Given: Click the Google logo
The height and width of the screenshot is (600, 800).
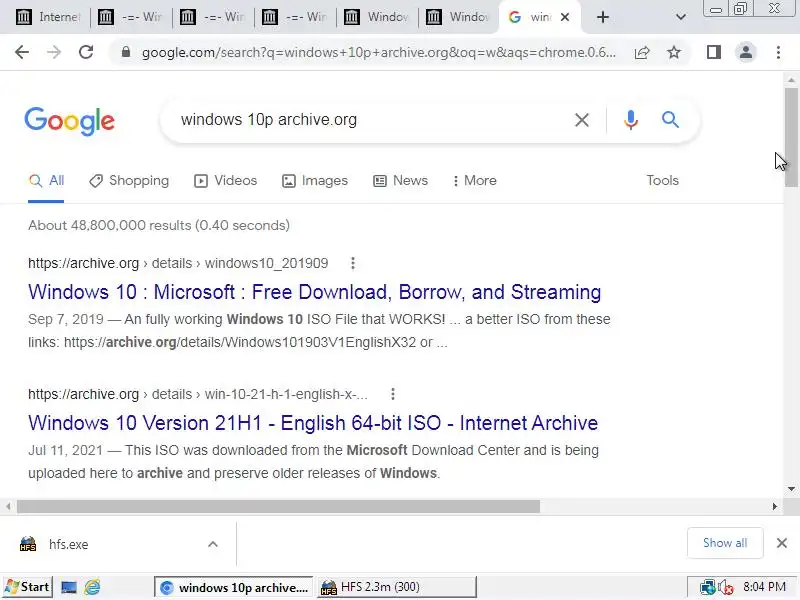Looking at the screenshot, I should 69,121.
